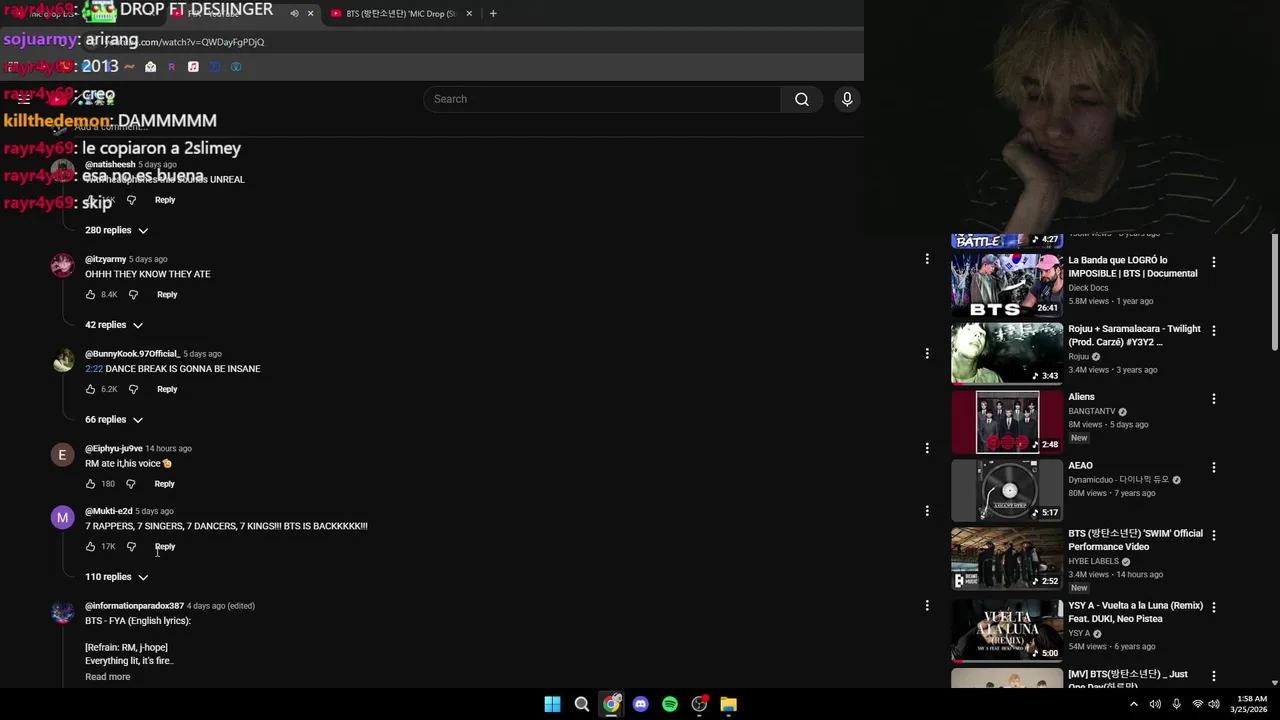Like the @Eiphyu-ju9ve comment
The image size is (1280, 720).
point(90,484)
